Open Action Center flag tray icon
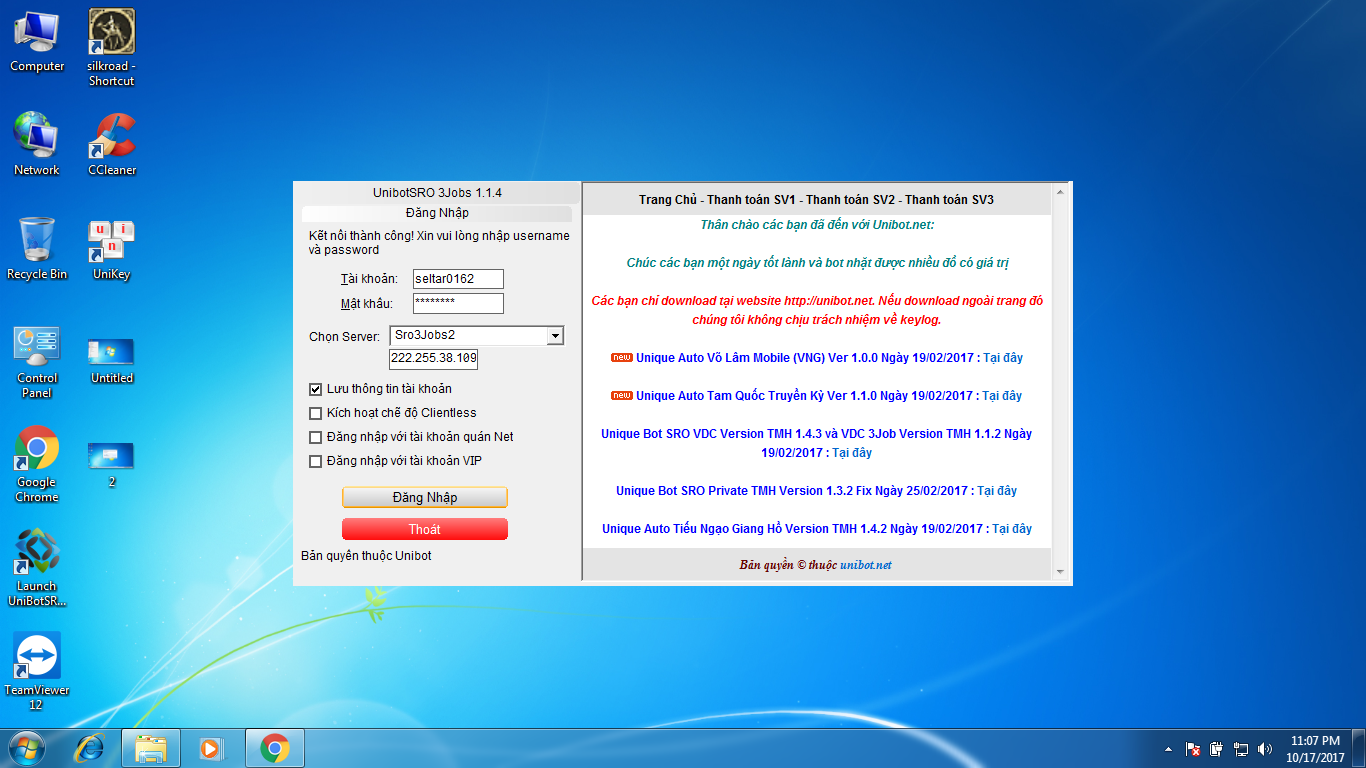 point(1192,748)
